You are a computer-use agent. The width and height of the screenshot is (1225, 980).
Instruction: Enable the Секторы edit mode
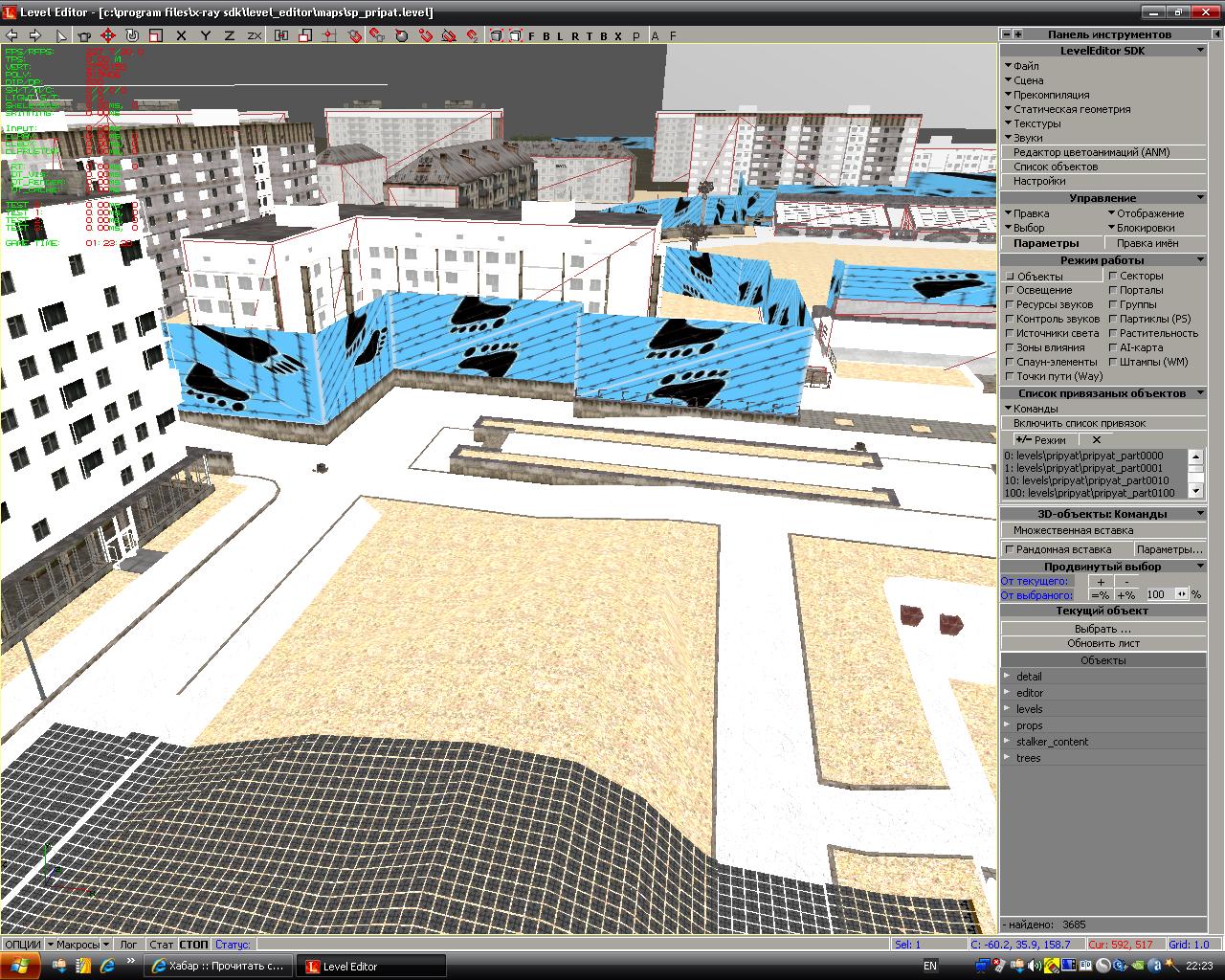pyautogui.click(x=1136, y=276)
